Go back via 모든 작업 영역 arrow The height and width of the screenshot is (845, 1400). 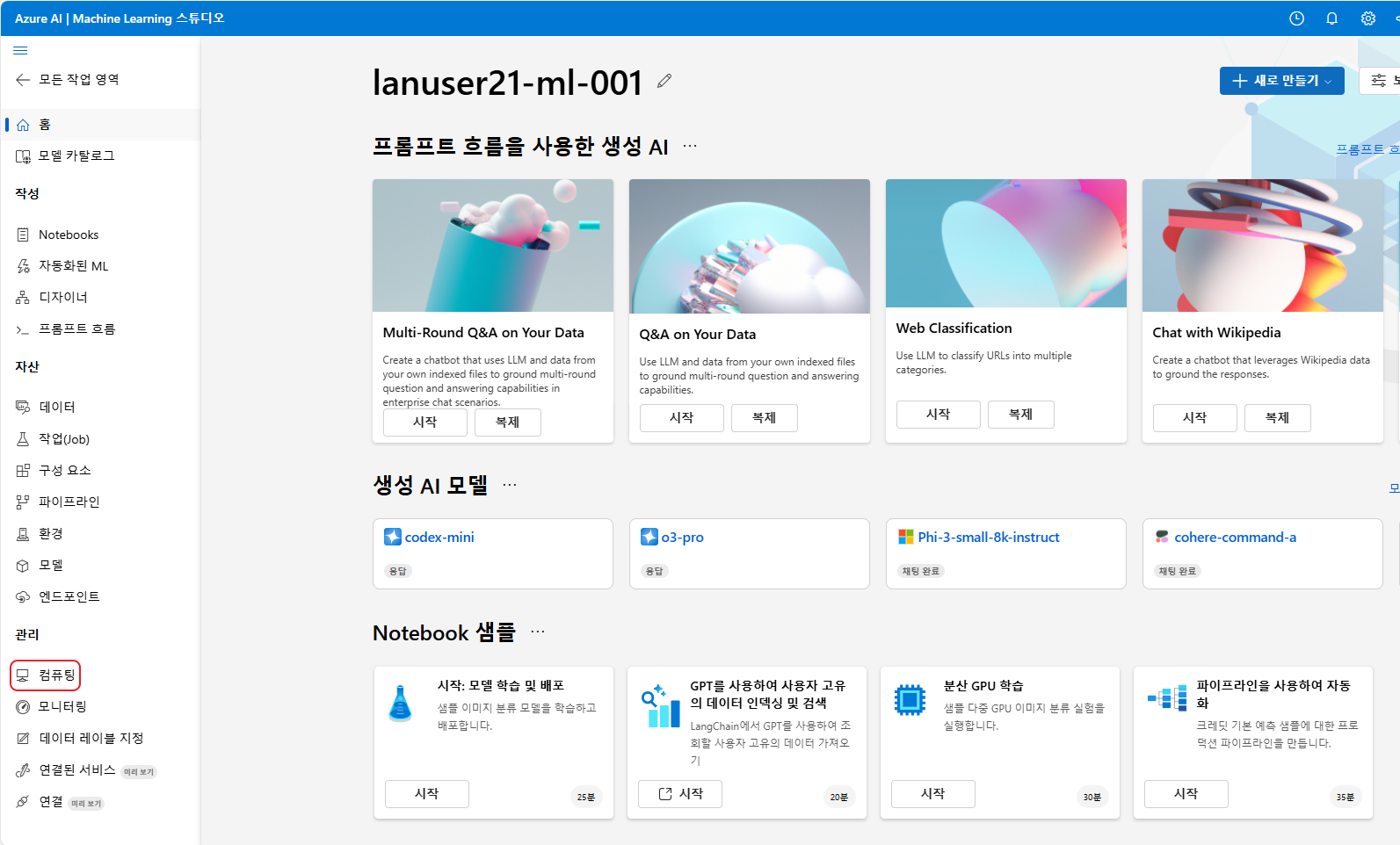23,80
